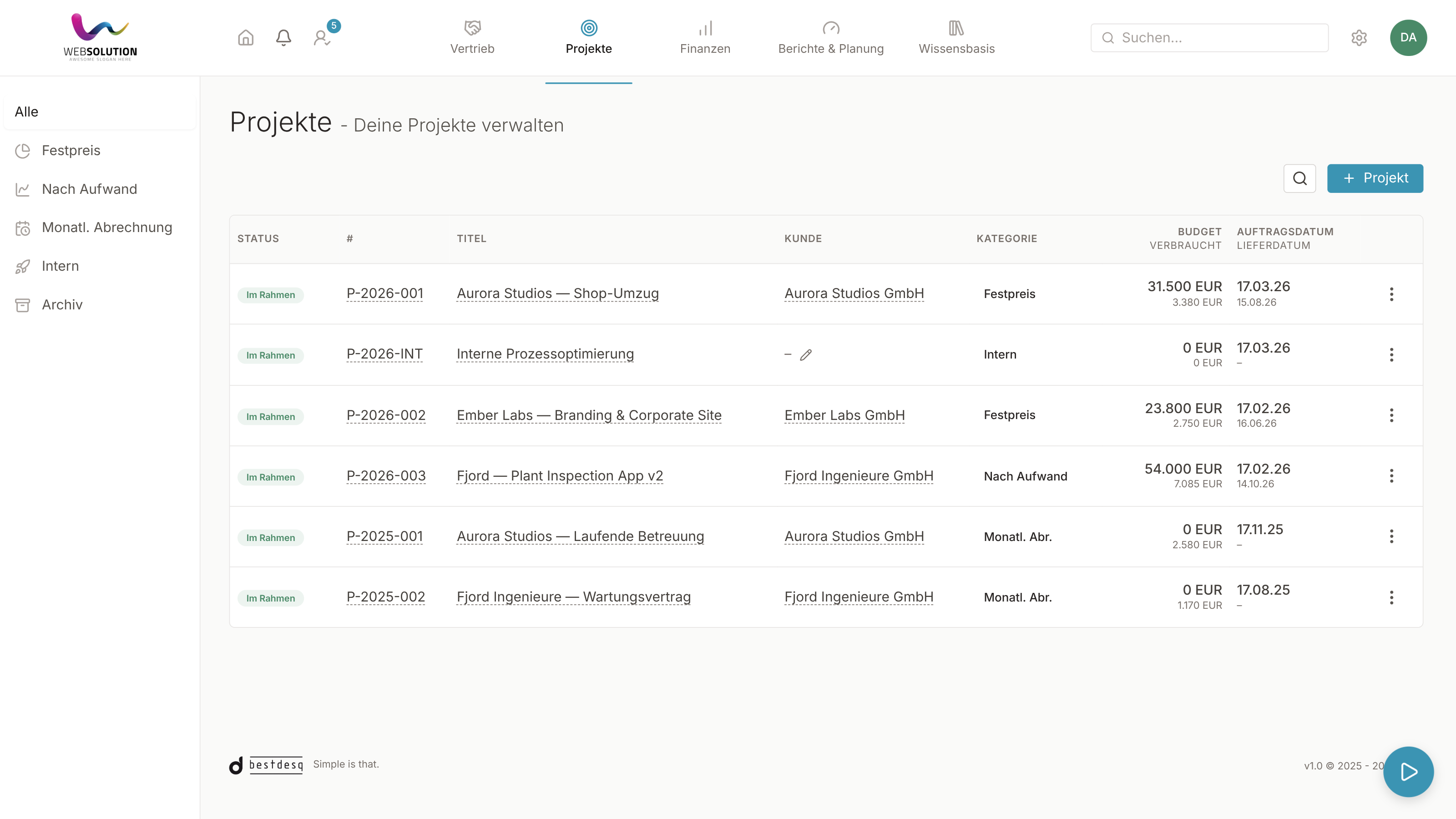1456x819 pixels.
Task: Open the home dashboard icon
Action: pos(245,38)
